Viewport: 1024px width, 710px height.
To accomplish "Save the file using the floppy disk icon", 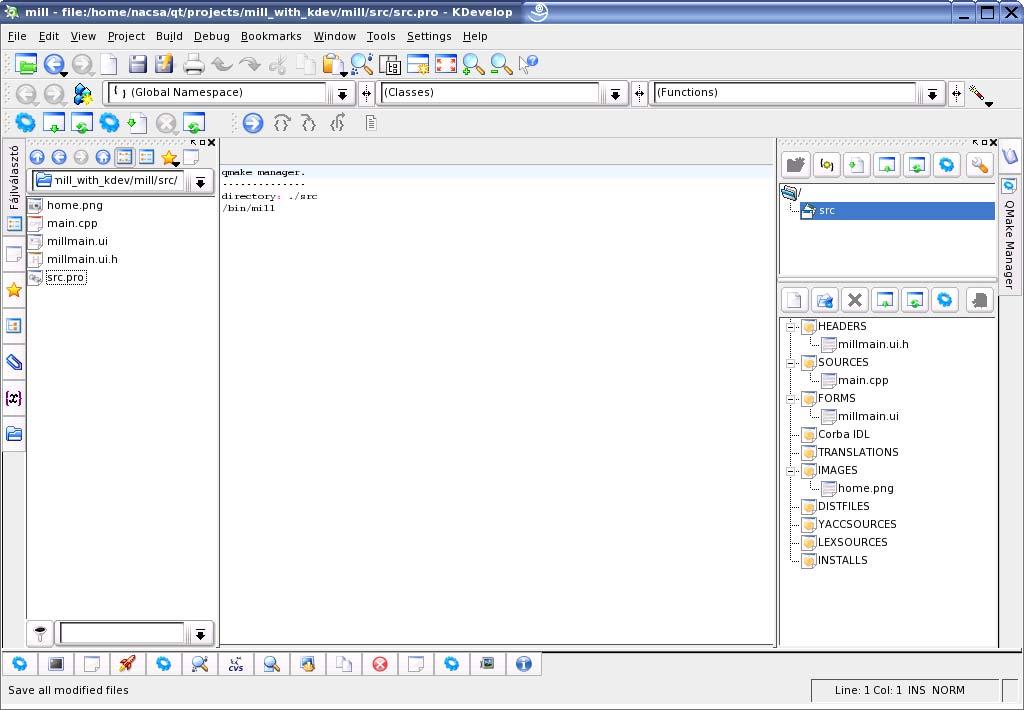I will click(137, 64).
